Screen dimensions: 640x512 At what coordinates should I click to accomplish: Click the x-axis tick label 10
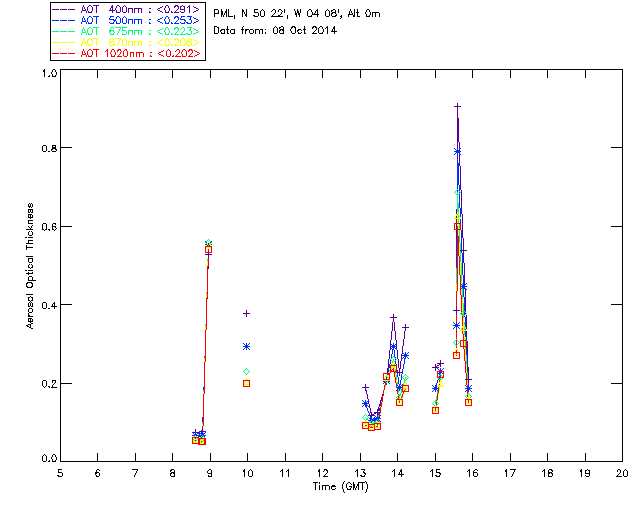tap(247, 473)
